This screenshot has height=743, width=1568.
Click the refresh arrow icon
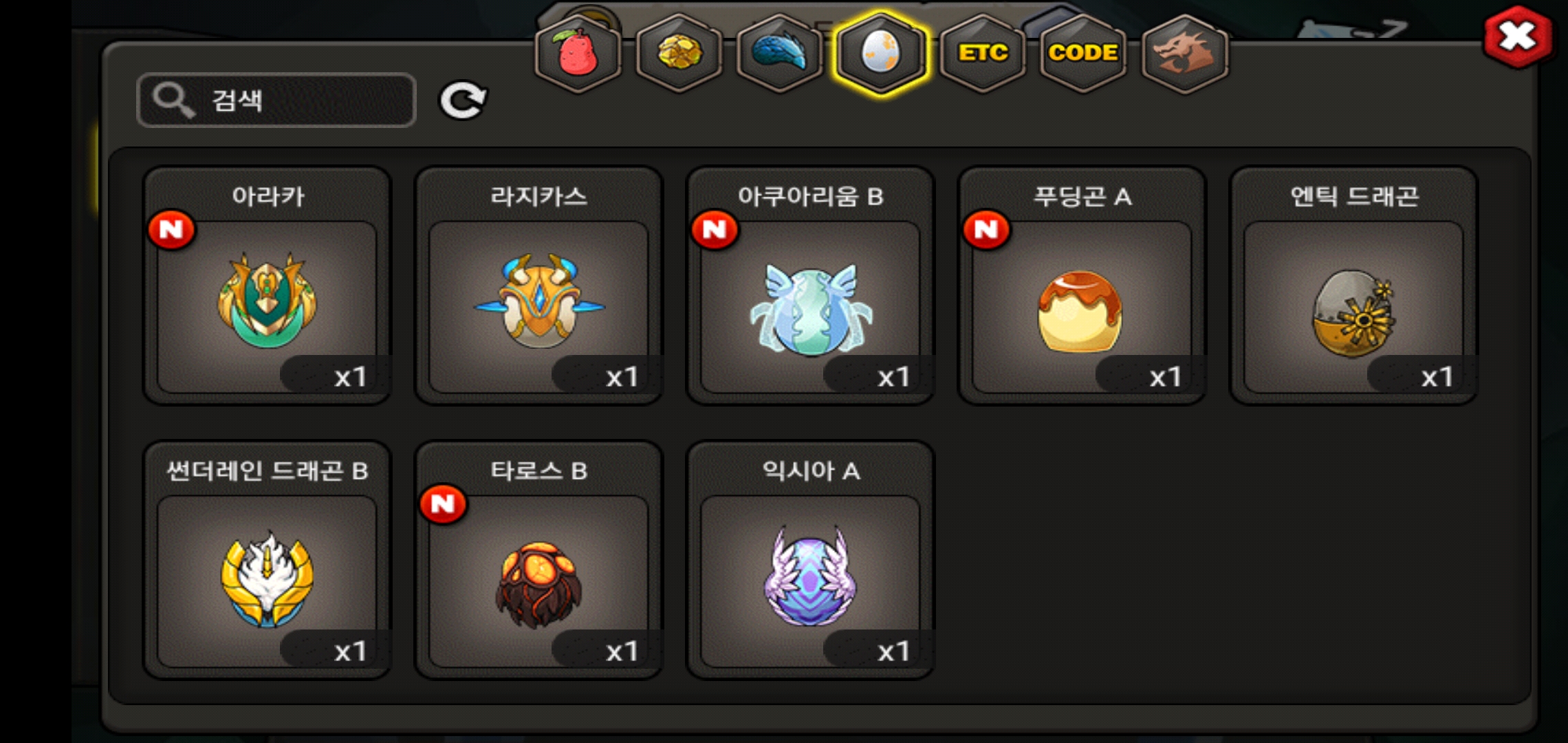(x=463, y=101)
